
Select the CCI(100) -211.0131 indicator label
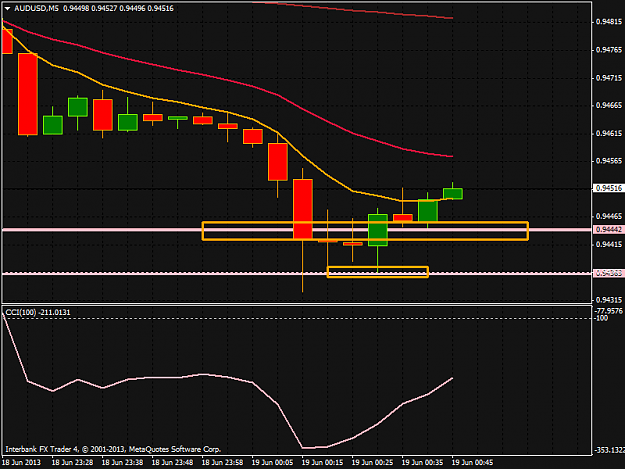coord(38,312)
